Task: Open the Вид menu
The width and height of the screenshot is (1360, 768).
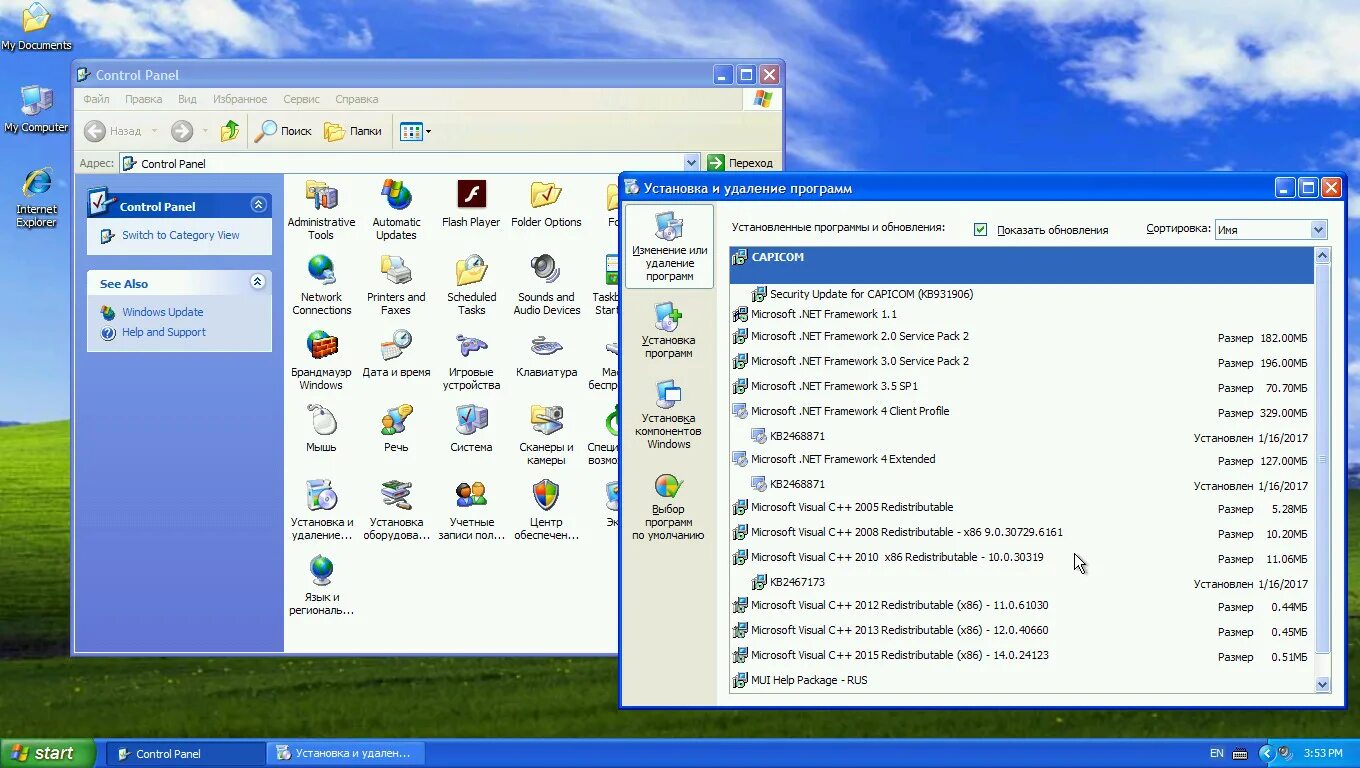Action: click(187, 99)
